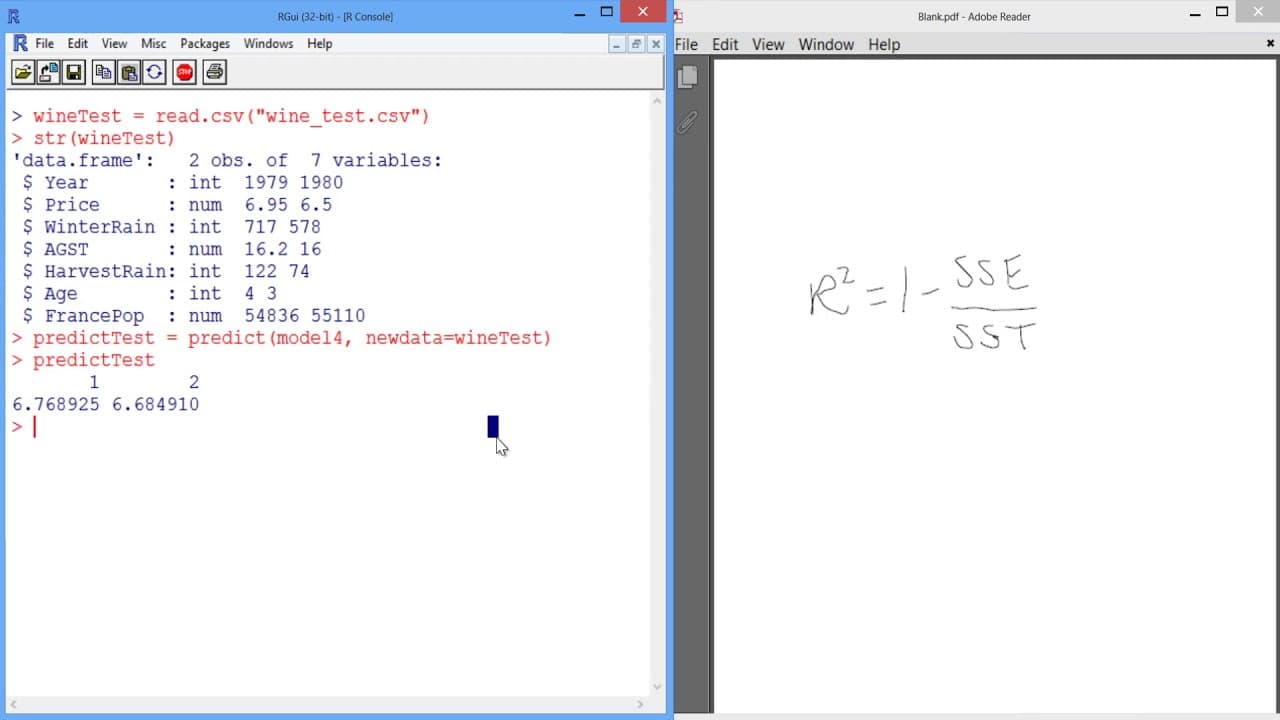Open the attachments paperclip panel in Adobe Reader
The image size is (1280, 720).
click(x=687, y=122)
